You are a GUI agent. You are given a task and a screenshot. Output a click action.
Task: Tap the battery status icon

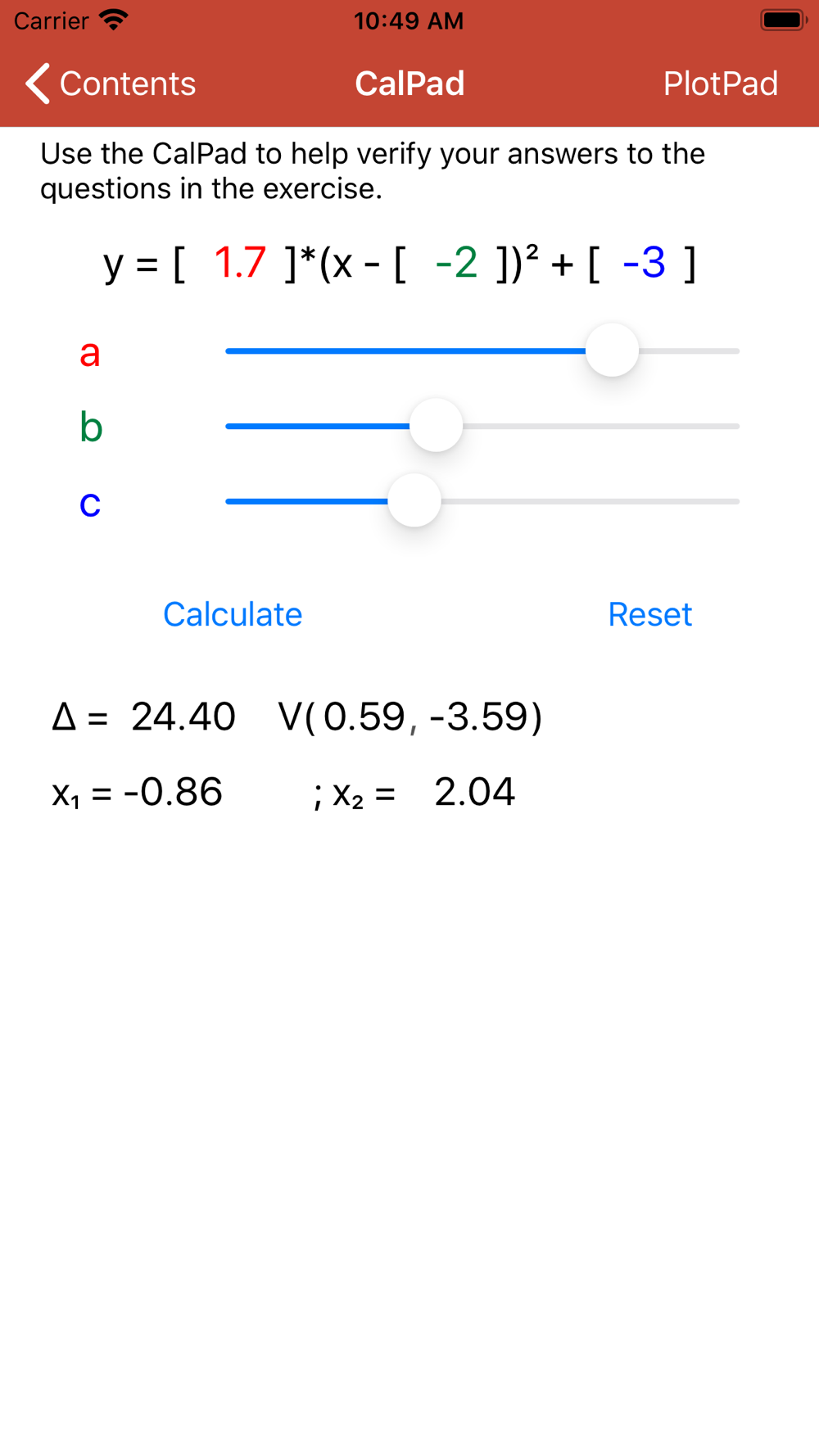(x=784, y=20)
